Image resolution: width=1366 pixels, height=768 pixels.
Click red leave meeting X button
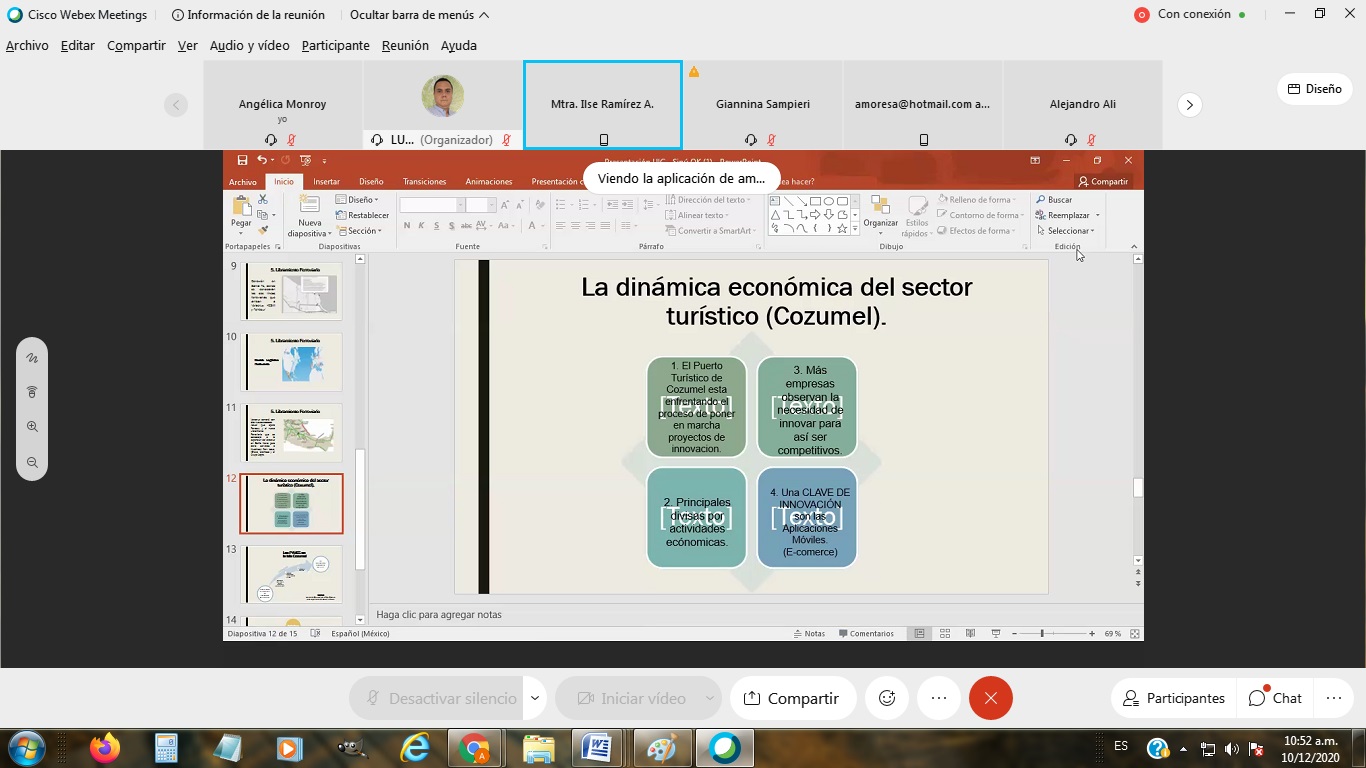click(991, 698)
